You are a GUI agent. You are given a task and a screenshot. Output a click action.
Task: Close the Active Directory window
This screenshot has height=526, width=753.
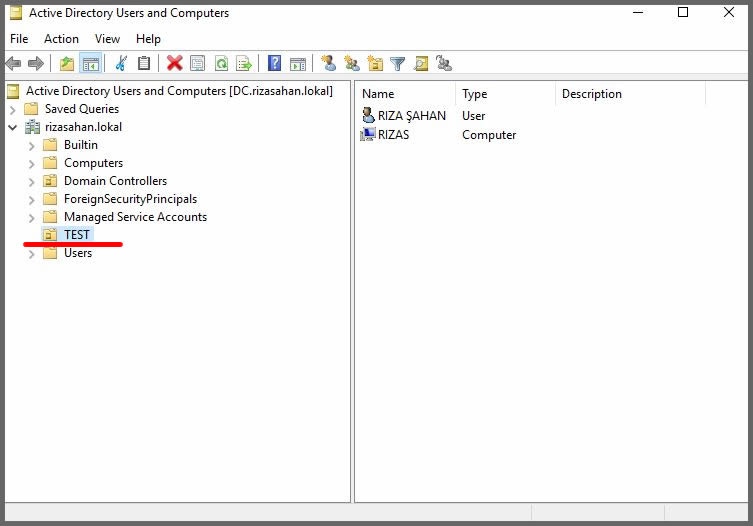729,13
